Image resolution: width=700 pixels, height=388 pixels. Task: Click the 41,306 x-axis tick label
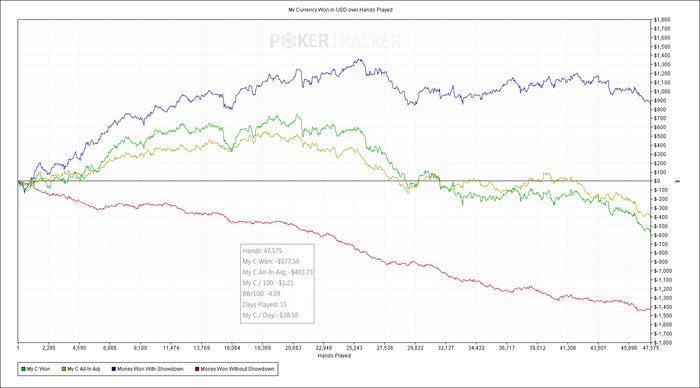(568, 348)
